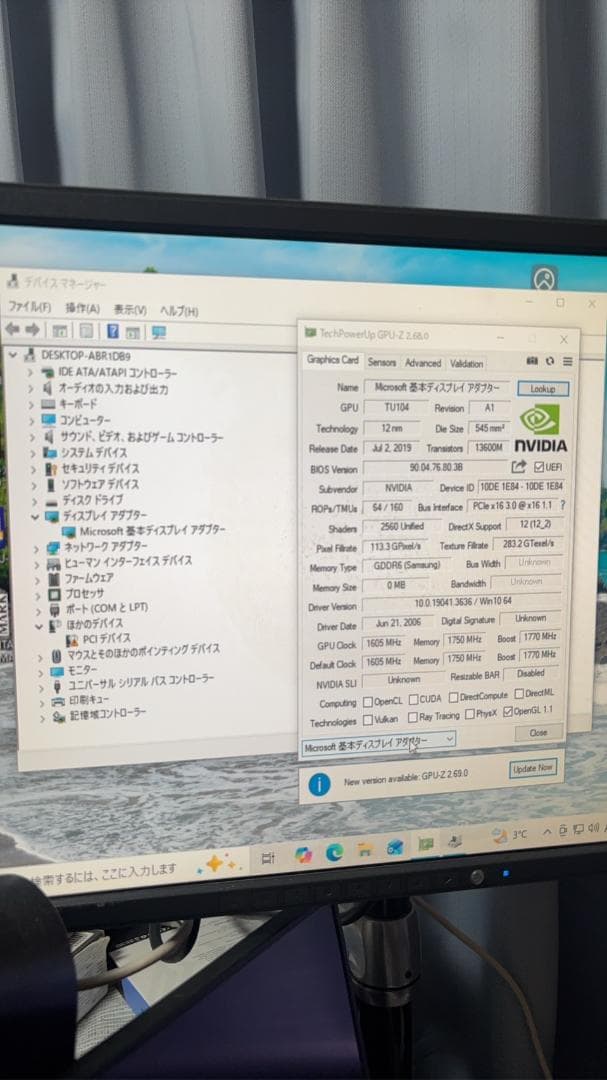Image resolution: width=607 pixels, height=1080 pixels.
Task: Select the ディスク ドライブ tree item
Action: point(85,499)
